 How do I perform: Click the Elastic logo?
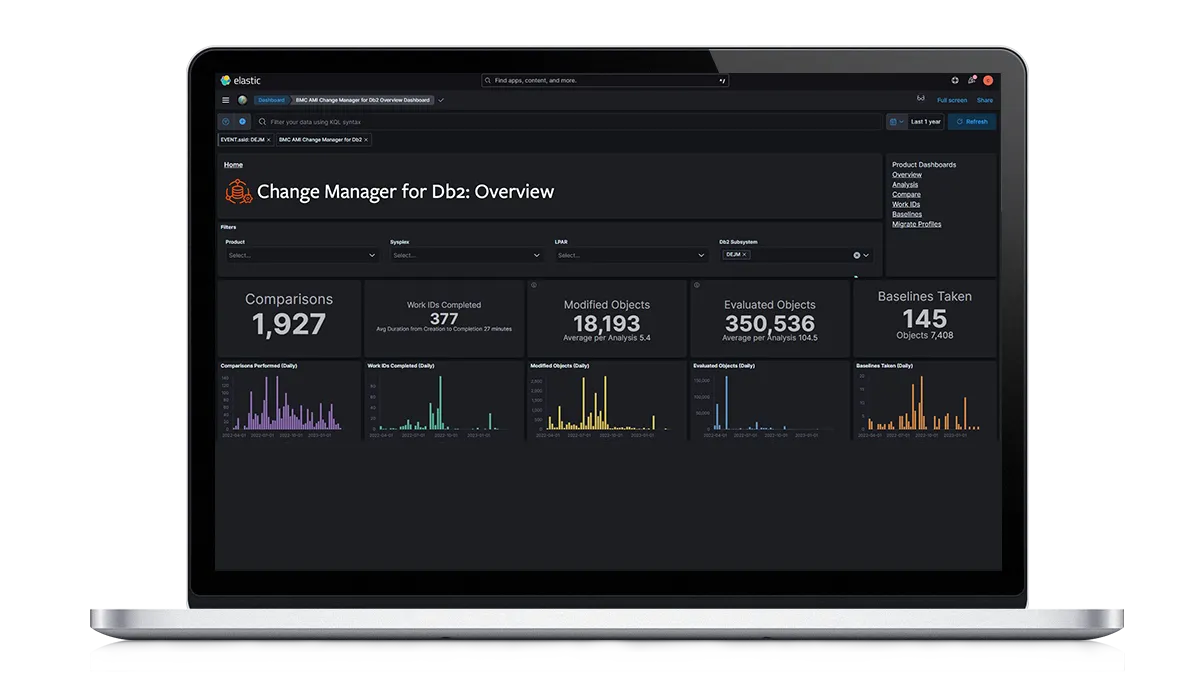[241, 80]
